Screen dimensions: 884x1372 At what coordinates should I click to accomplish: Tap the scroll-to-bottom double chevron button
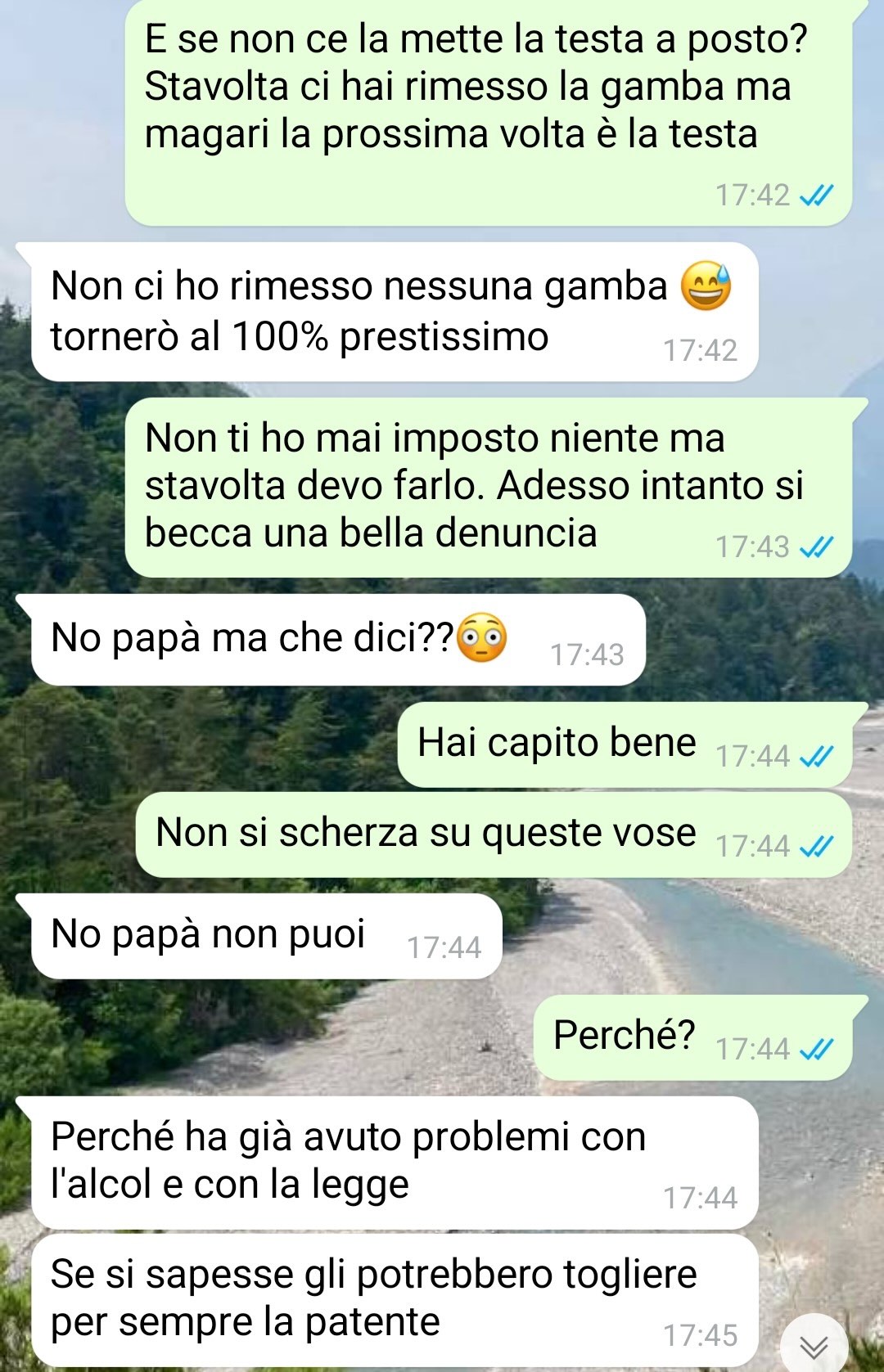pyautogui.click(x=814, y=1345)
